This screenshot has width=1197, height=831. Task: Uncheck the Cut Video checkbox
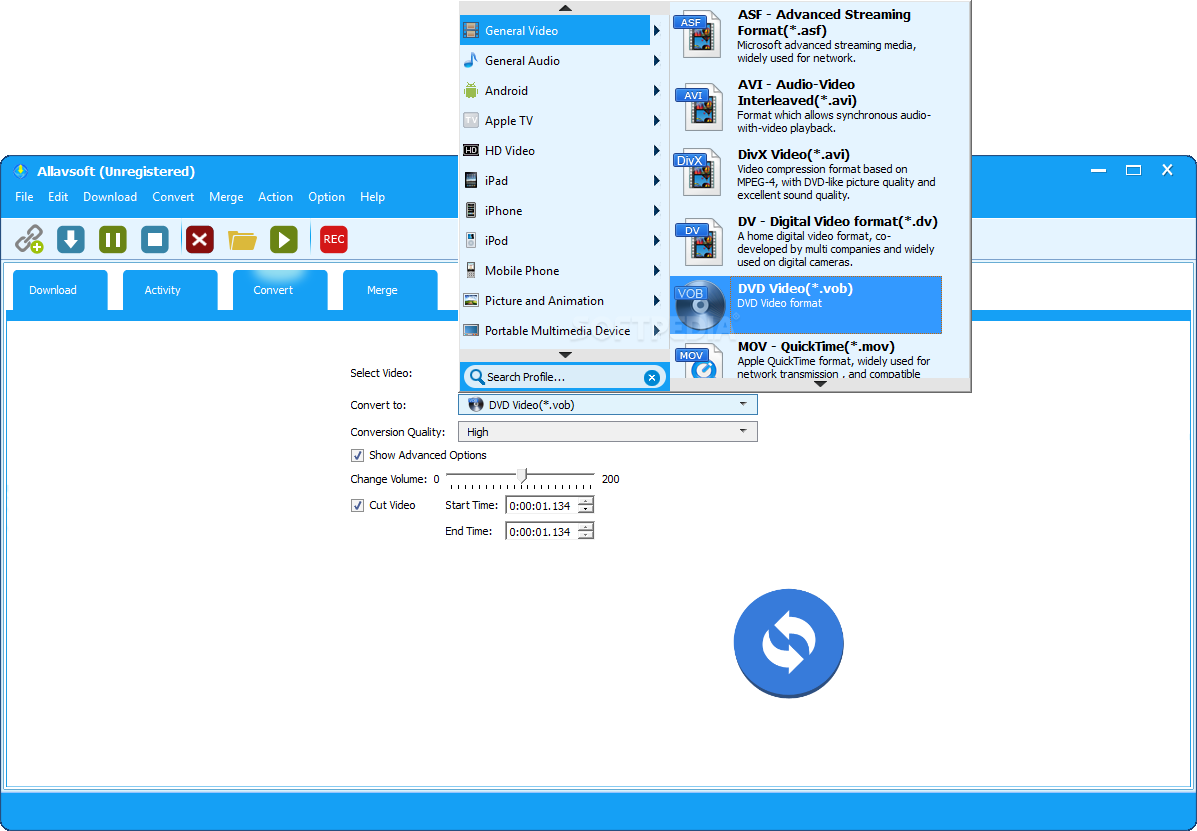pyautogui.click(x=357, y=505)
